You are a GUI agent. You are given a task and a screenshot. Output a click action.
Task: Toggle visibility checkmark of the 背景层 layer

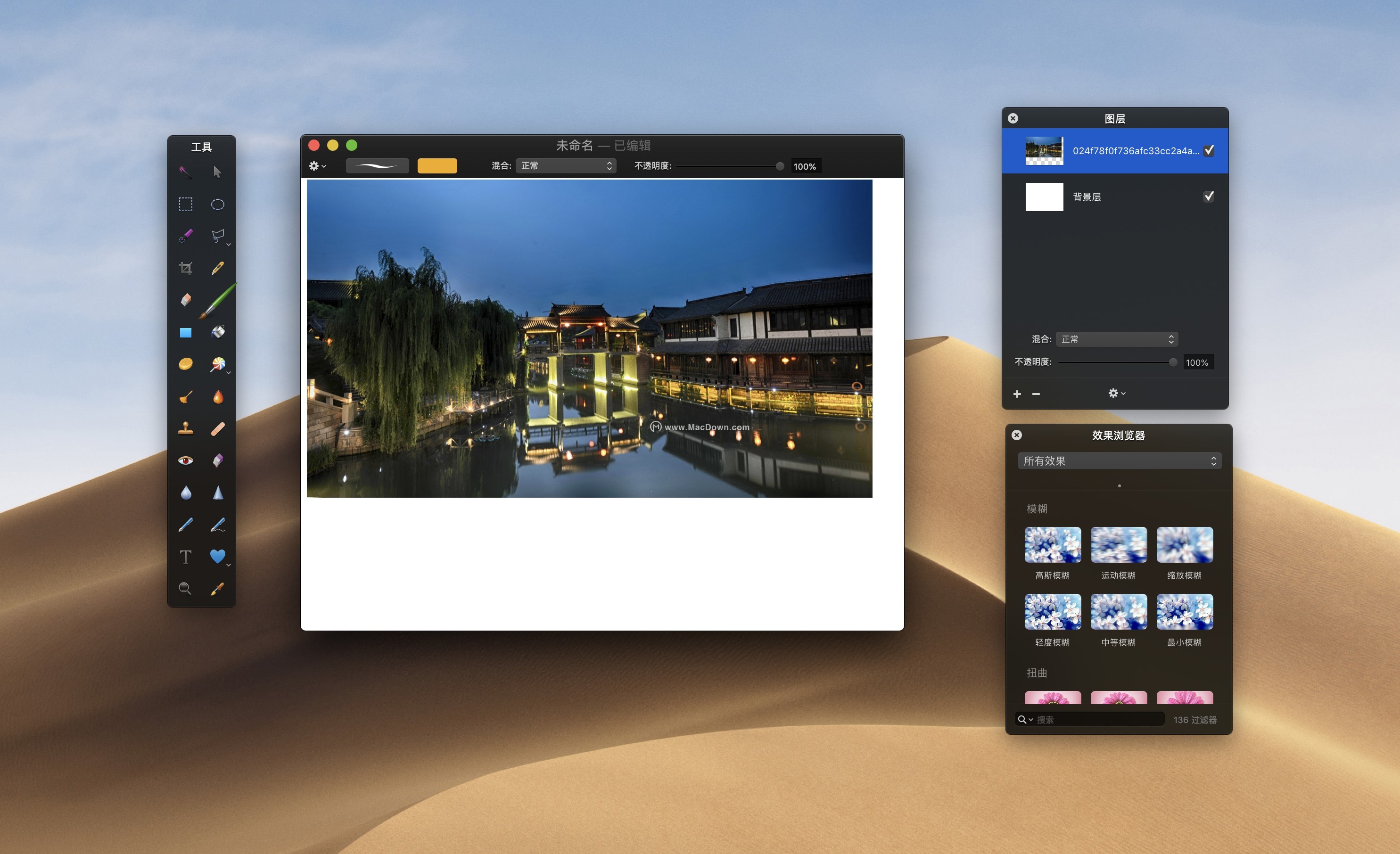1209,196
